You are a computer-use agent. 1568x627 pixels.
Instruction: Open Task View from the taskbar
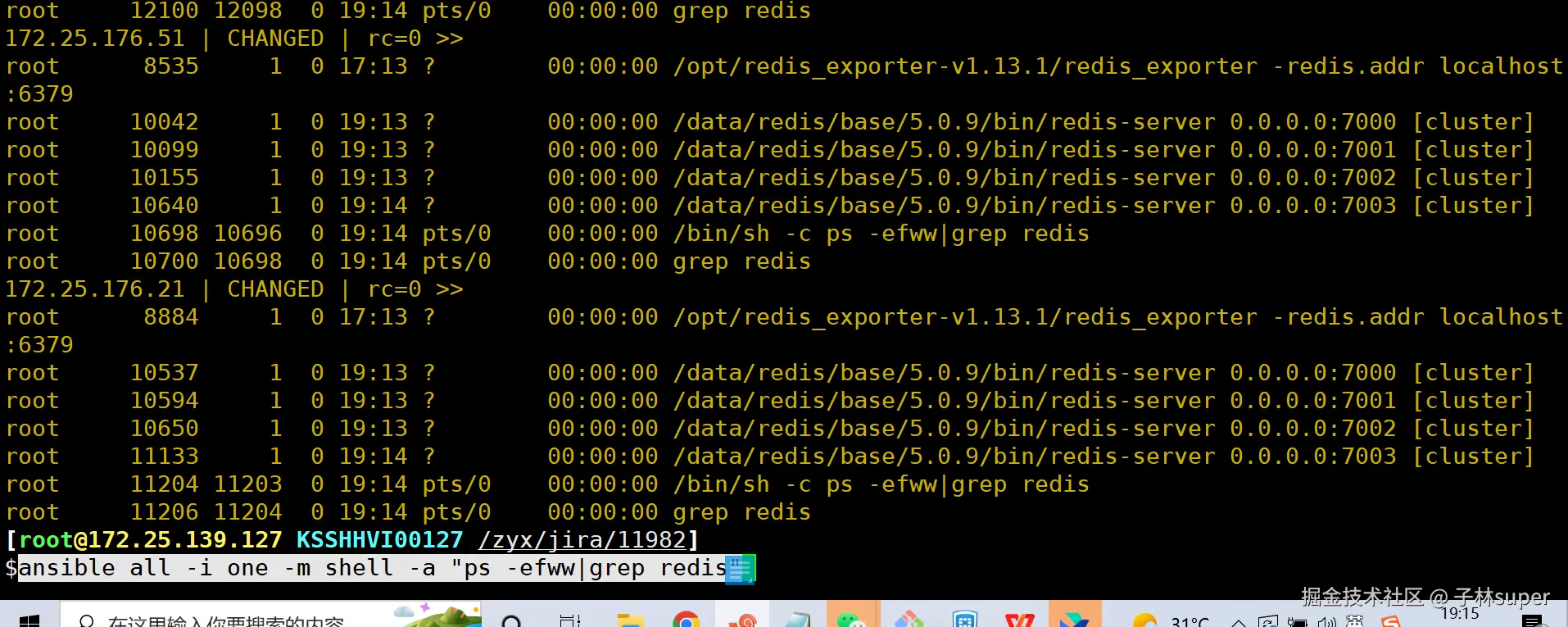click(570, 620)
